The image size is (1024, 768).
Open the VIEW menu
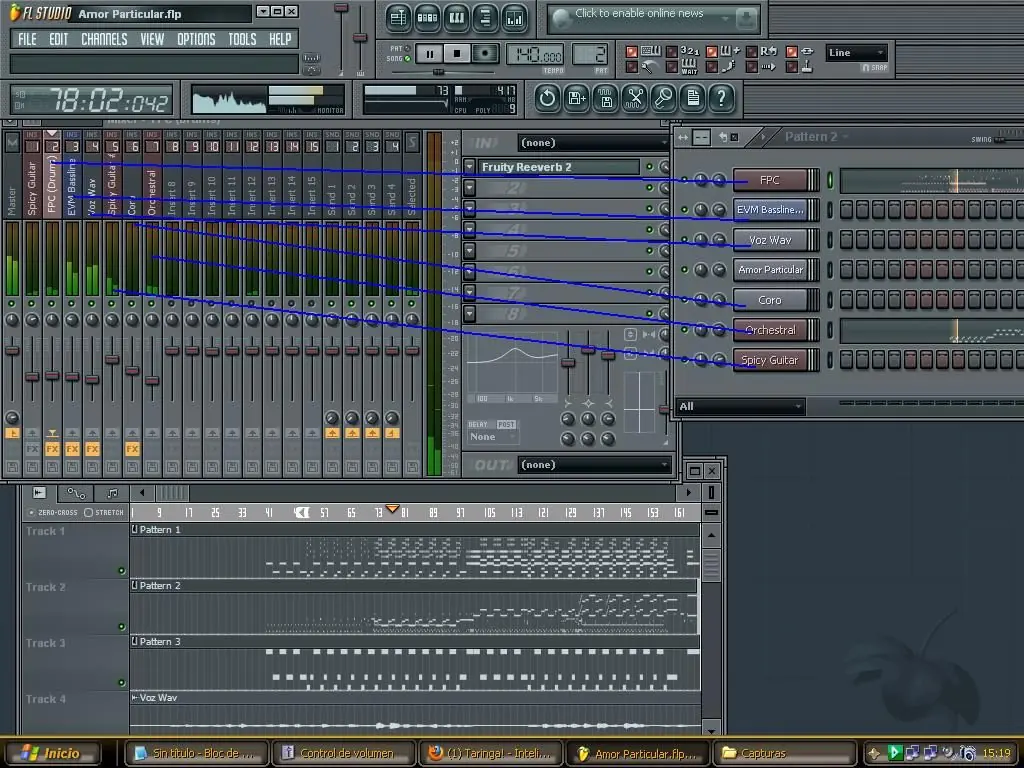click(152, 39)
